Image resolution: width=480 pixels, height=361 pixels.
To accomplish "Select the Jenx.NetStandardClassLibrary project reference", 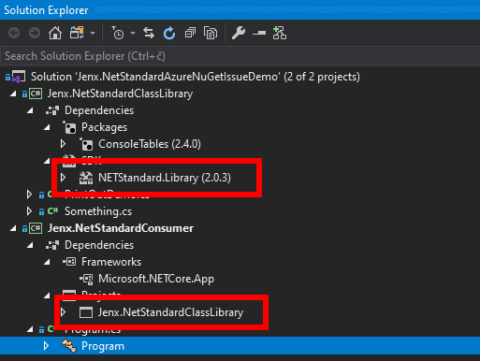I will (170, 312).
